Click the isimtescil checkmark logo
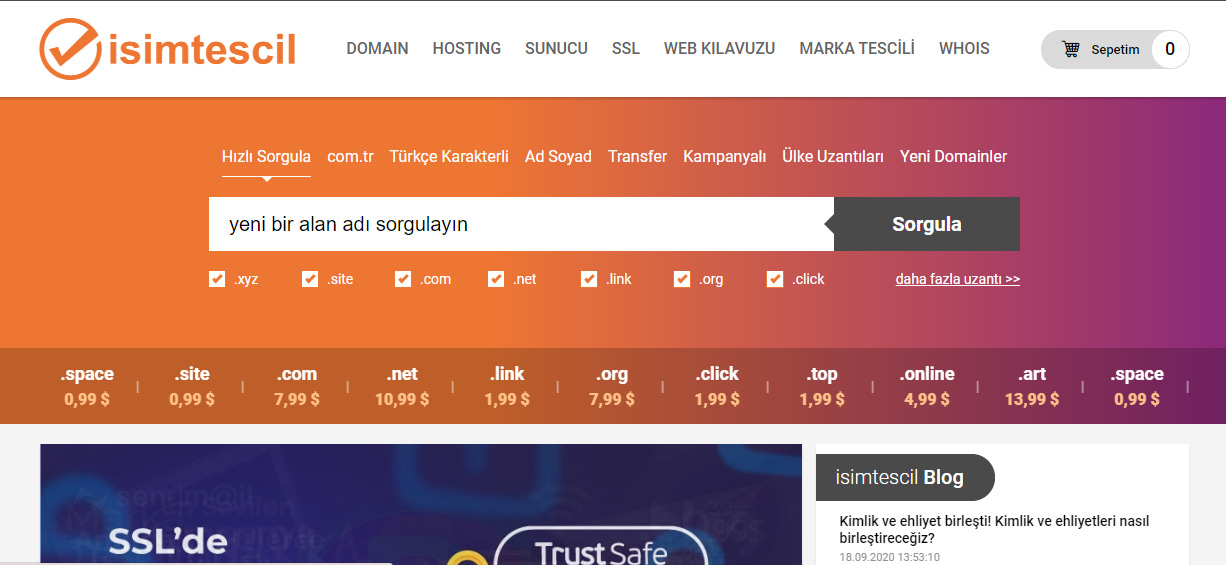This screenshot has height=565, width=1226. coord(168,48)
